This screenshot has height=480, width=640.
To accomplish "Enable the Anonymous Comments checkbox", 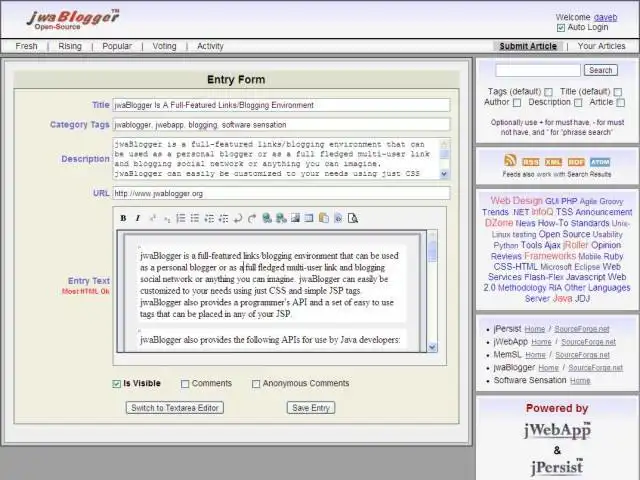I will (256, 384).
